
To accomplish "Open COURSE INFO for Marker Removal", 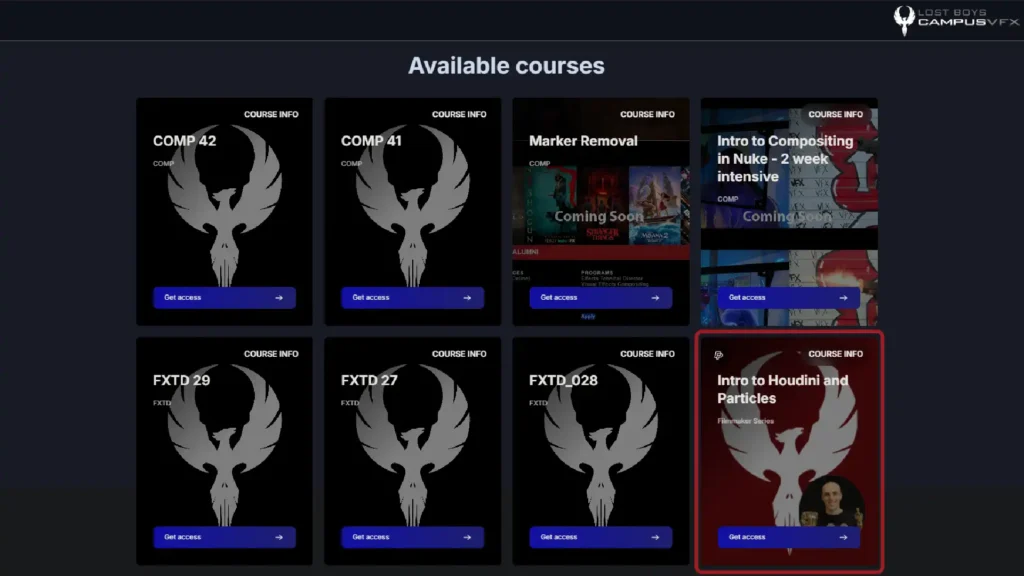I will coord(647,114).
